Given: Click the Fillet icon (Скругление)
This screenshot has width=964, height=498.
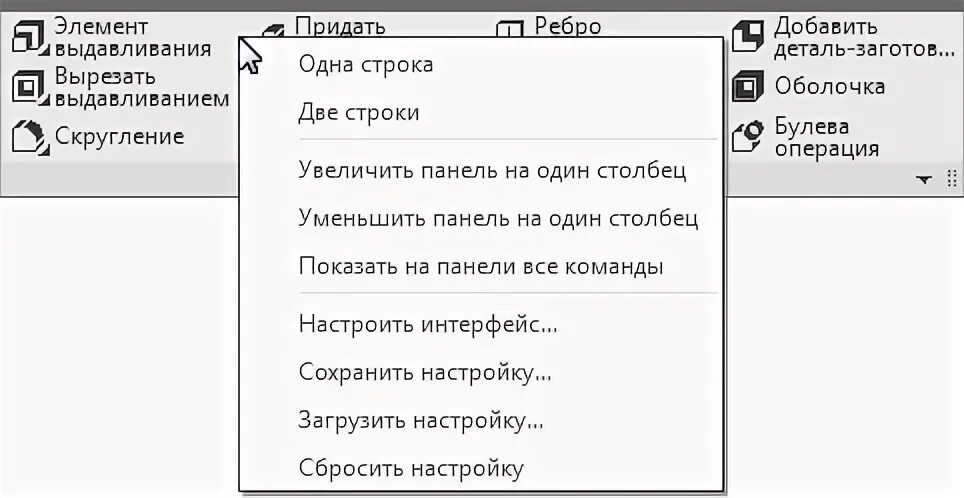Looking at the screenshot, I should click(30, 137).
